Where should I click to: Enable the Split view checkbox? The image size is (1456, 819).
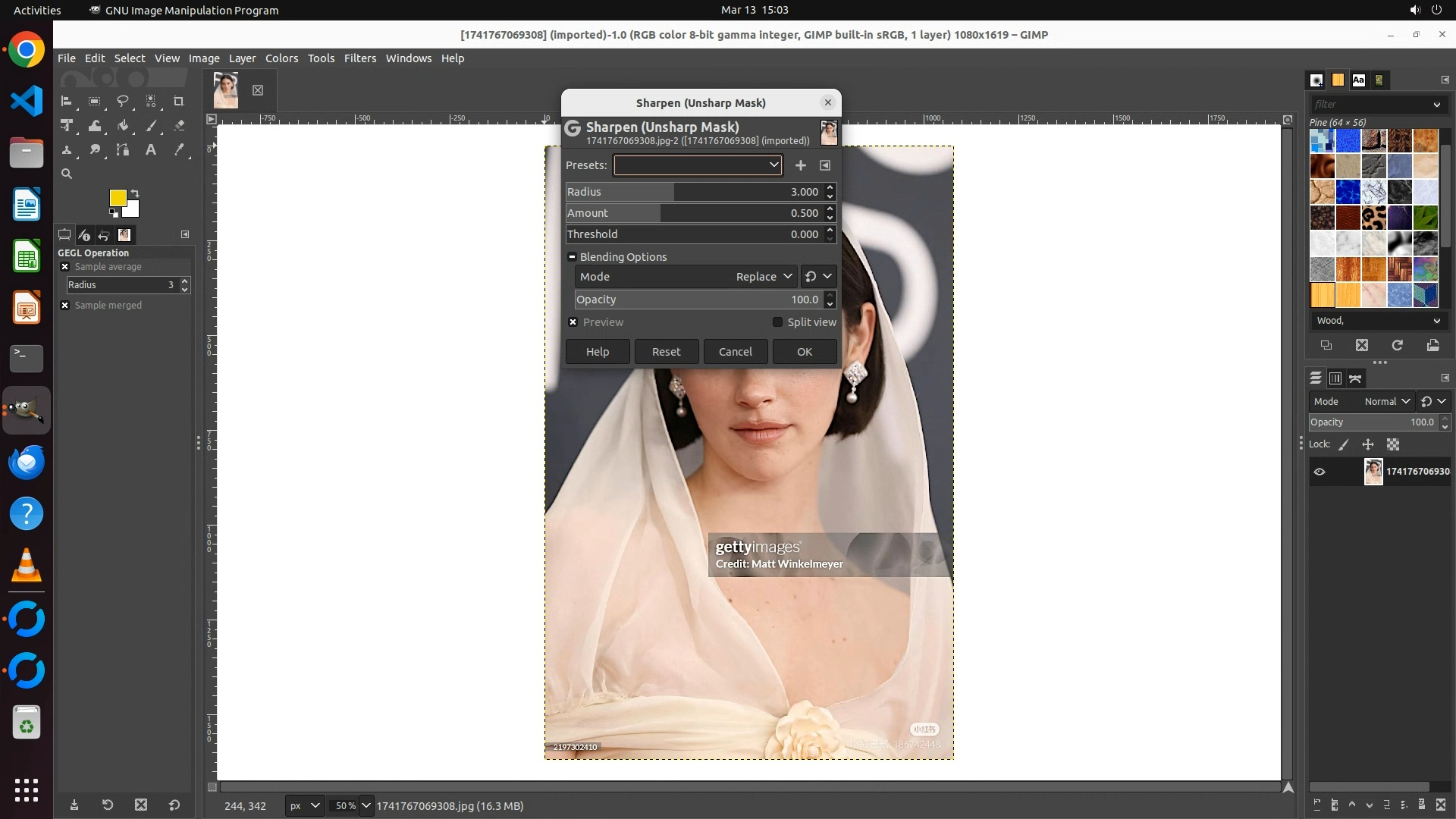tap(777, 322)
